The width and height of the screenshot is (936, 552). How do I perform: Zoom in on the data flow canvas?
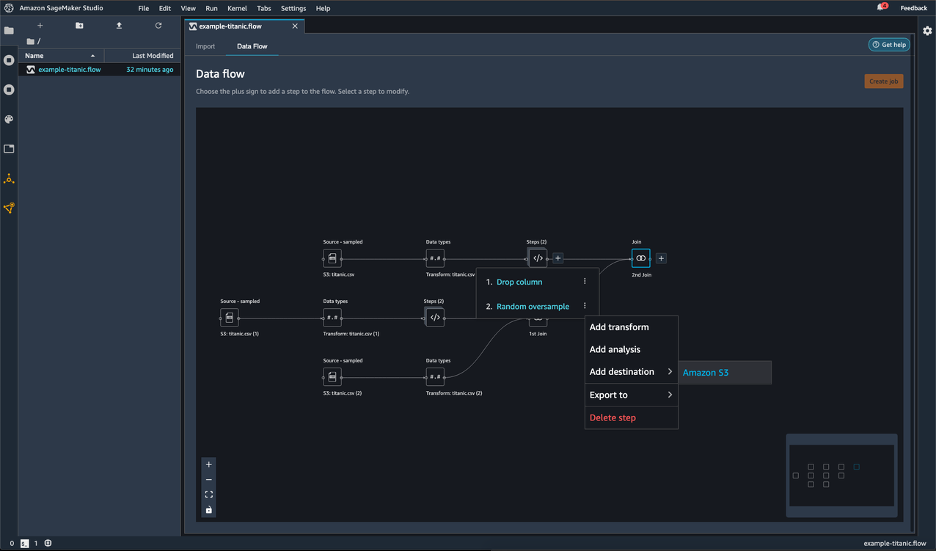click(208, 464)
